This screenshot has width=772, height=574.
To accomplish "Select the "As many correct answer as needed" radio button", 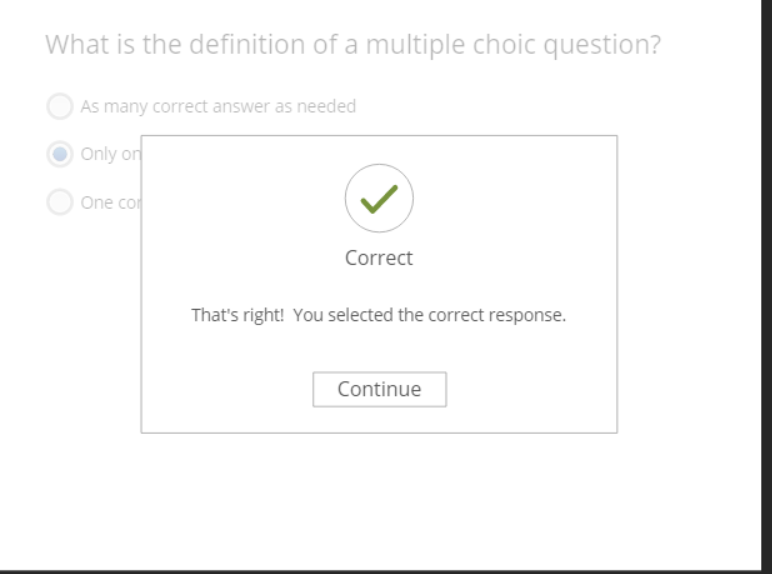I will pos(60,106).
